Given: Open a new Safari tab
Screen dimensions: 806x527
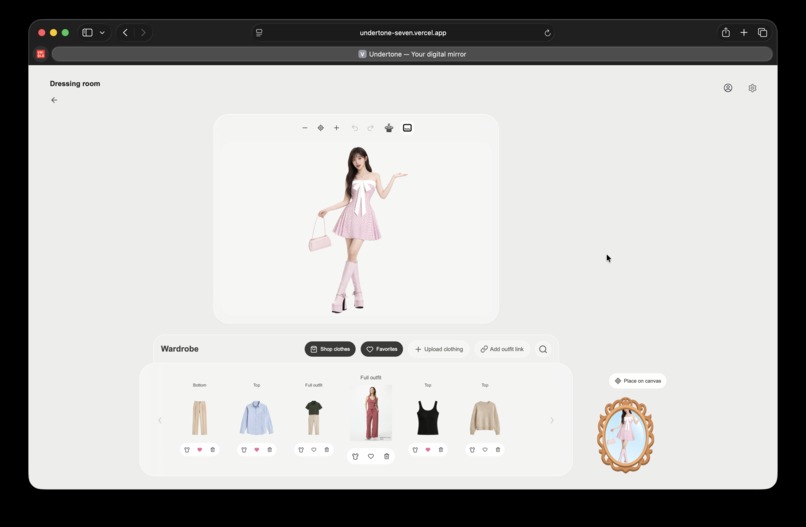Looking at the screenshot, I should pos(744,32).
